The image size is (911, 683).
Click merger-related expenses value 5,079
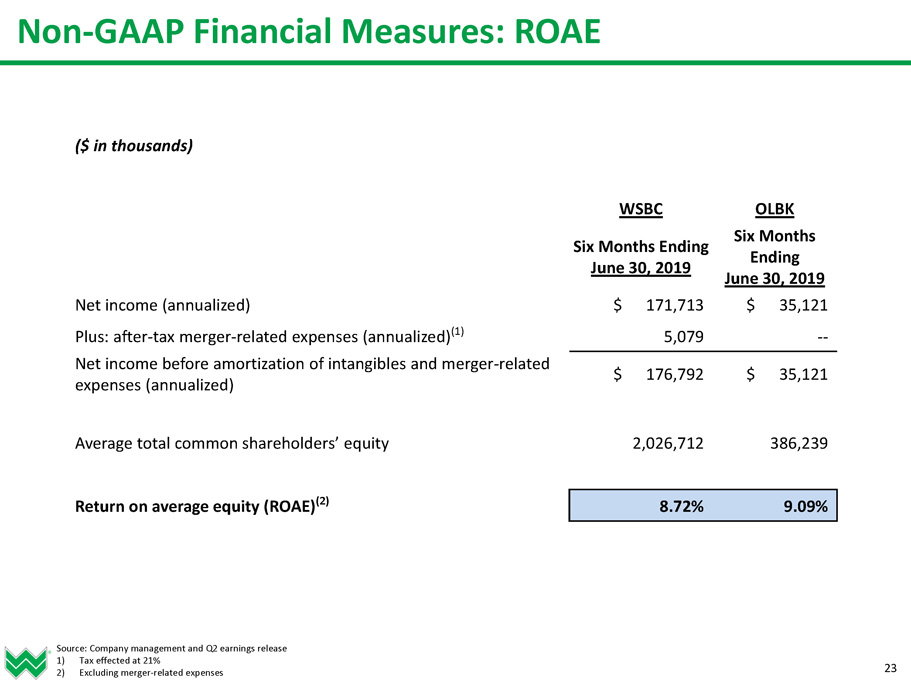tap(684, 337)
